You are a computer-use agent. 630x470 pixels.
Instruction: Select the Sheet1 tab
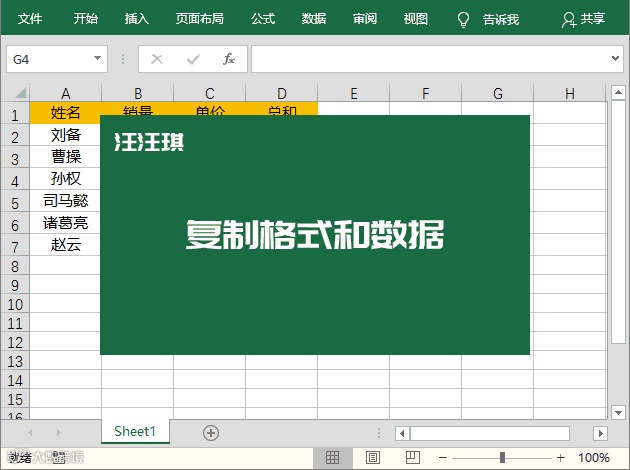[x=135, y=431]
